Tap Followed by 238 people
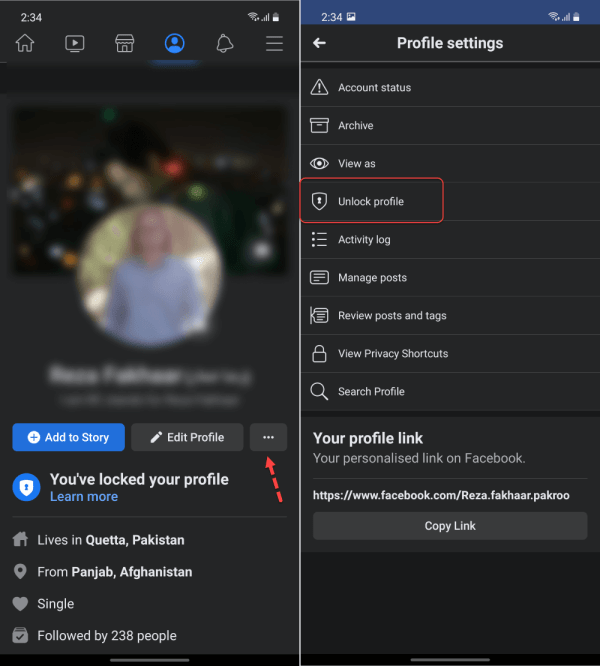The image size is (600, 666). [107, 635]
